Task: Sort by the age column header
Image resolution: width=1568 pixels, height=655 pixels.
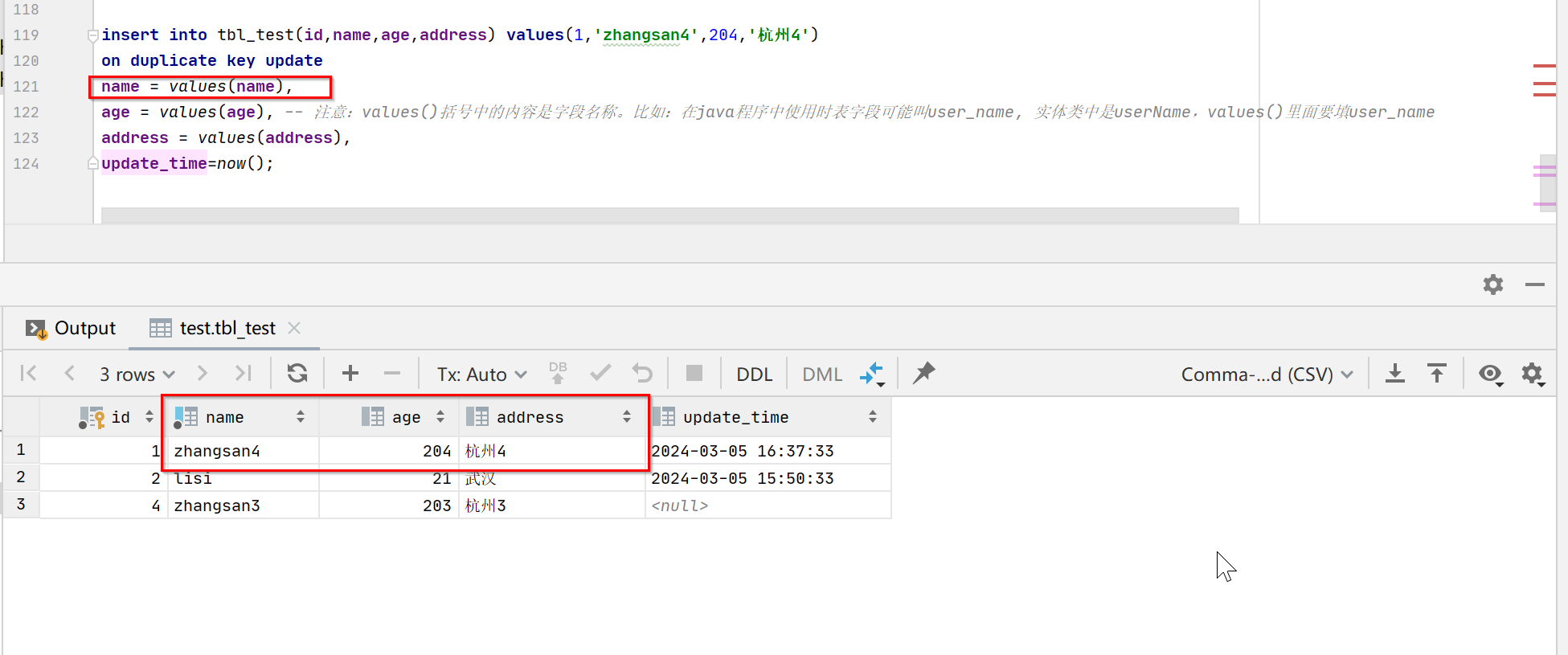Action: click(389, 417)
